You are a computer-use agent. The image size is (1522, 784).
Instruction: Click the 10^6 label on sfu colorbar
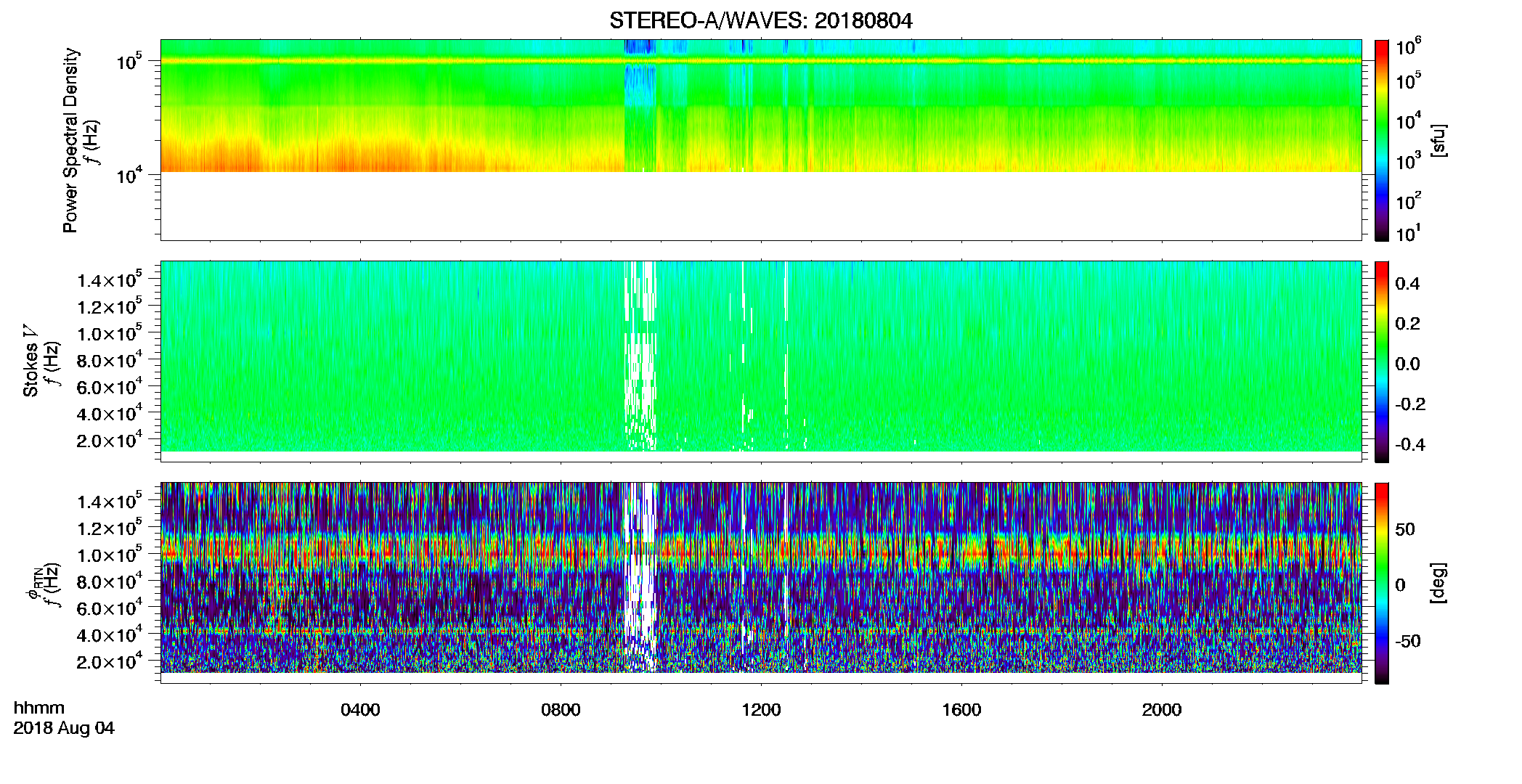point(1409,46)
